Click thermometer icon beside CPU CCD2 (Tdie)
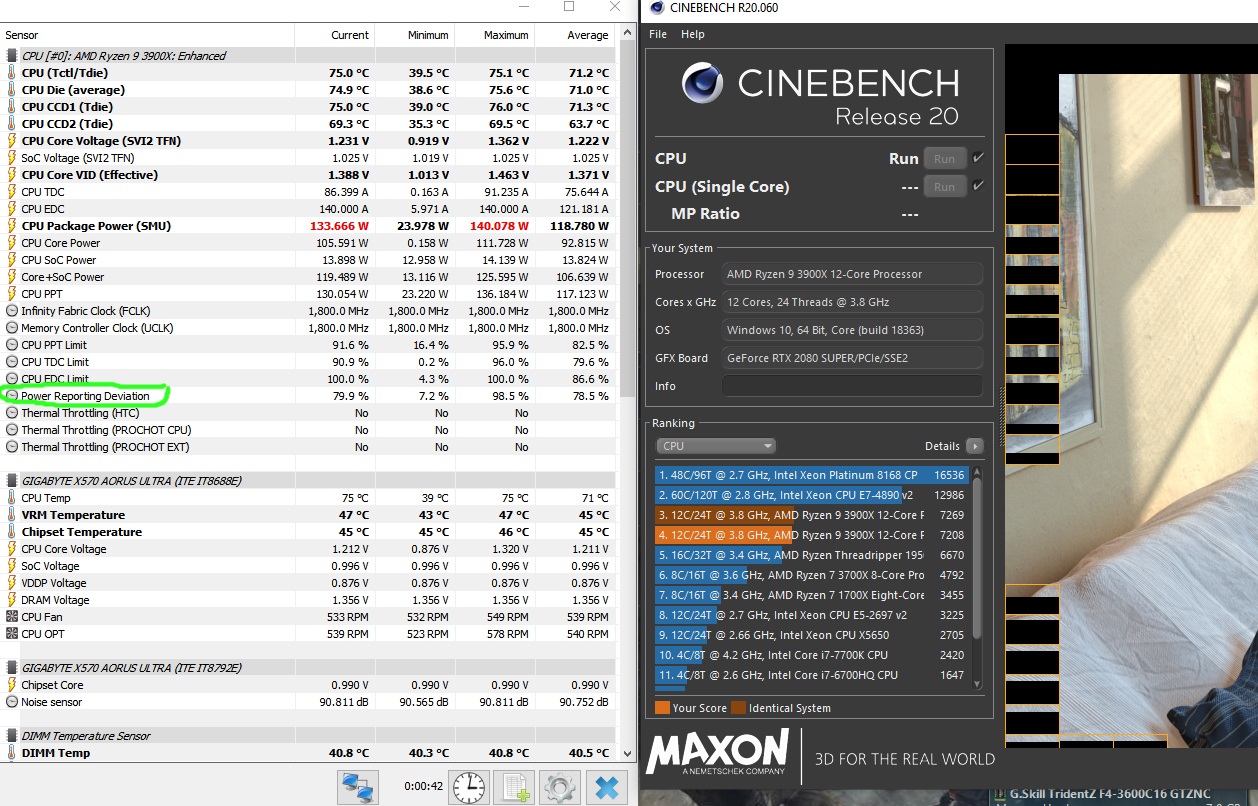The width and height of the screenshot is (1258, 806). (11, 124)
